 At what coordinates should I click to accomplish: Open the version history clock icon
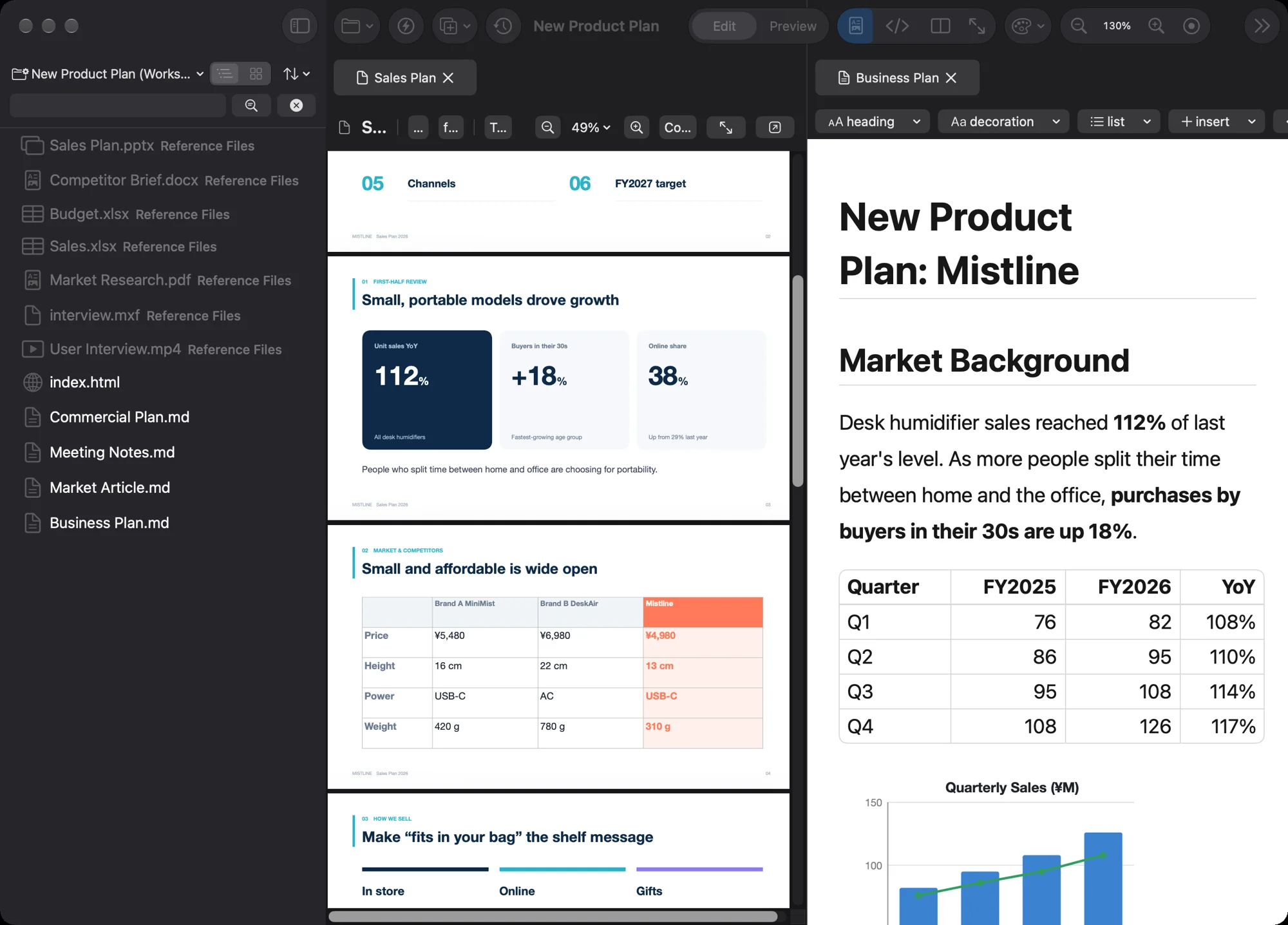click(503, 26)
